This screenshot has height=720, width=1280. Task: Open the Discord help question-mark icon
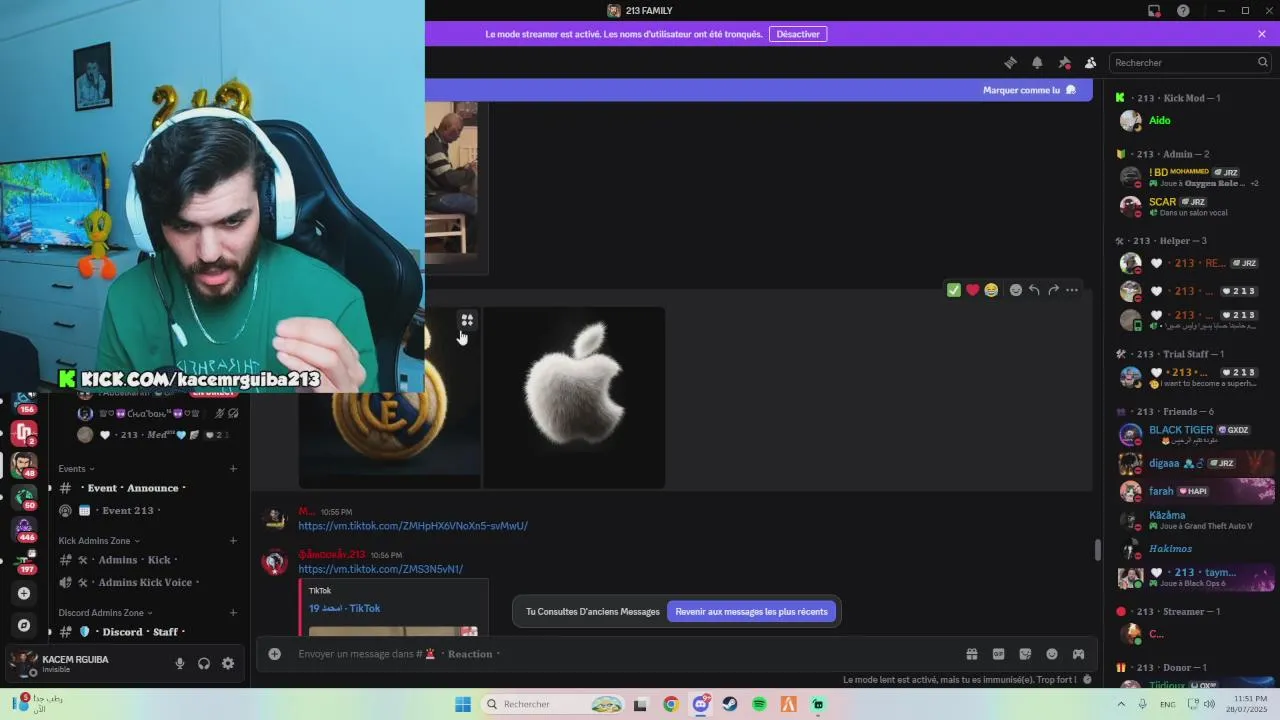click(1183, 11)
